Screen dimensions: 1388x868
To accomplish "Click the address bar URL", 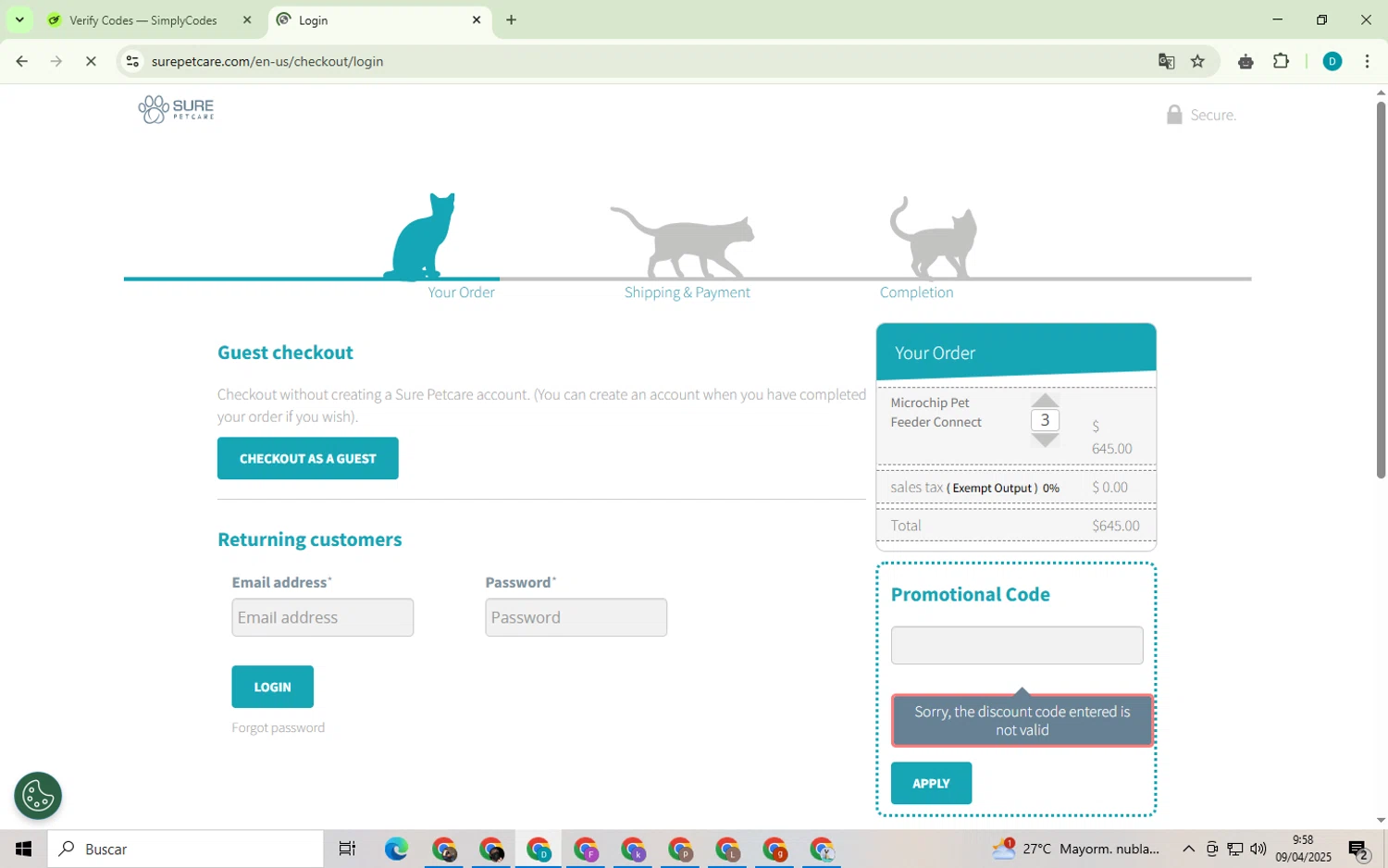I will [x=267, y=61].
